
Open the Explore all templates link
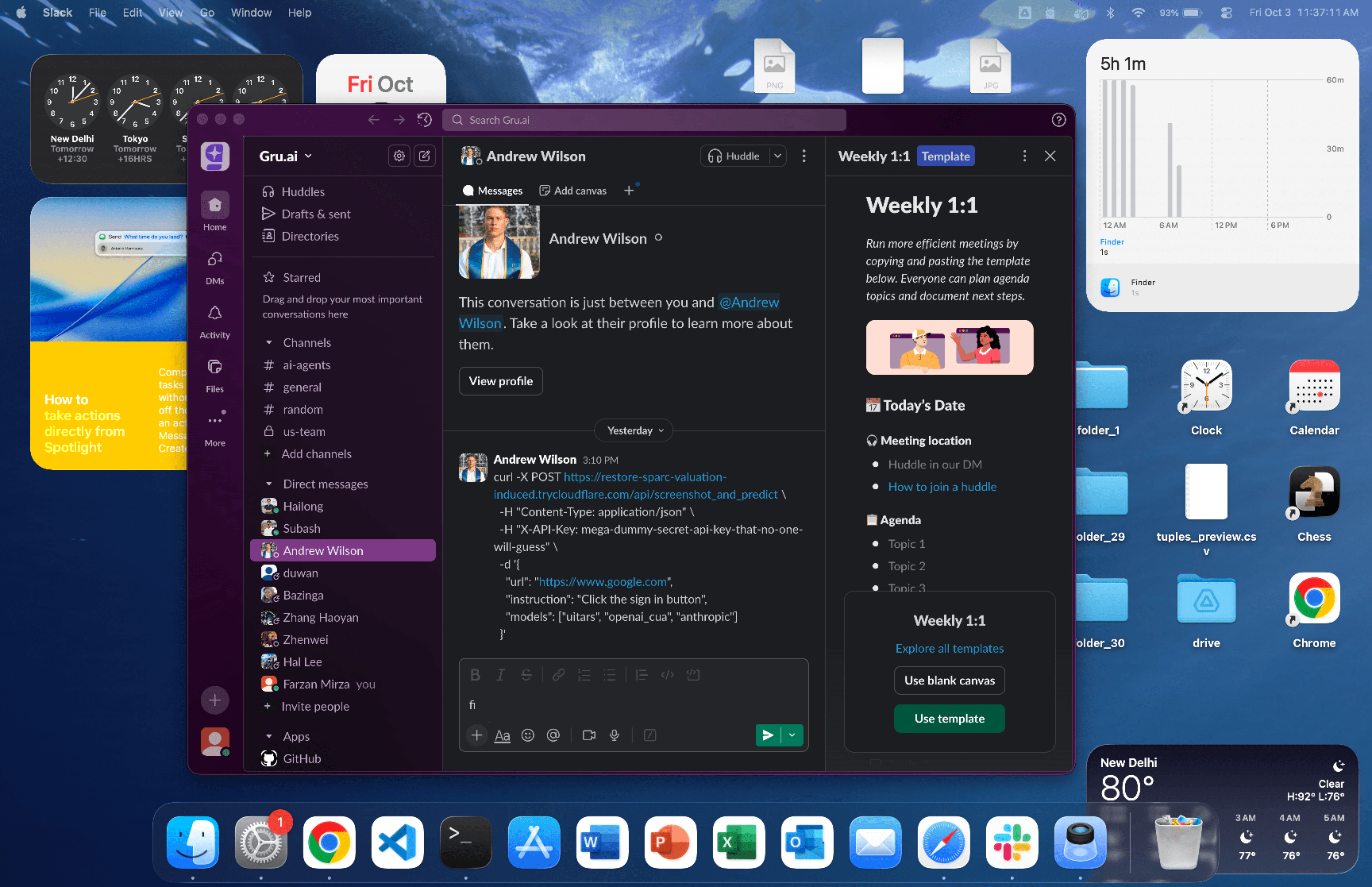pyautogui.click(x=949, y=649)
